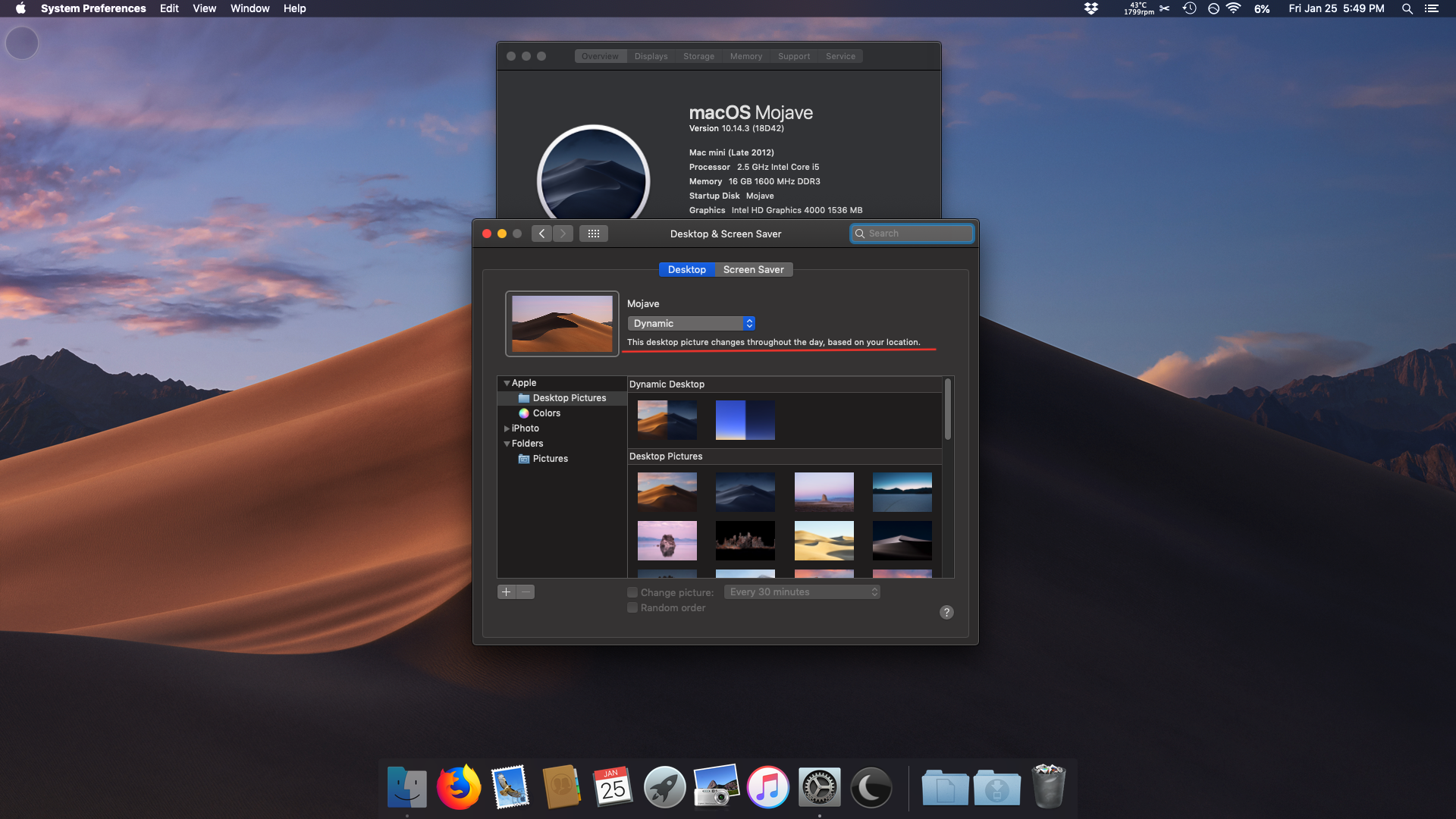Select Desktop Pictures in the sidebar

[x=562, y=398]
